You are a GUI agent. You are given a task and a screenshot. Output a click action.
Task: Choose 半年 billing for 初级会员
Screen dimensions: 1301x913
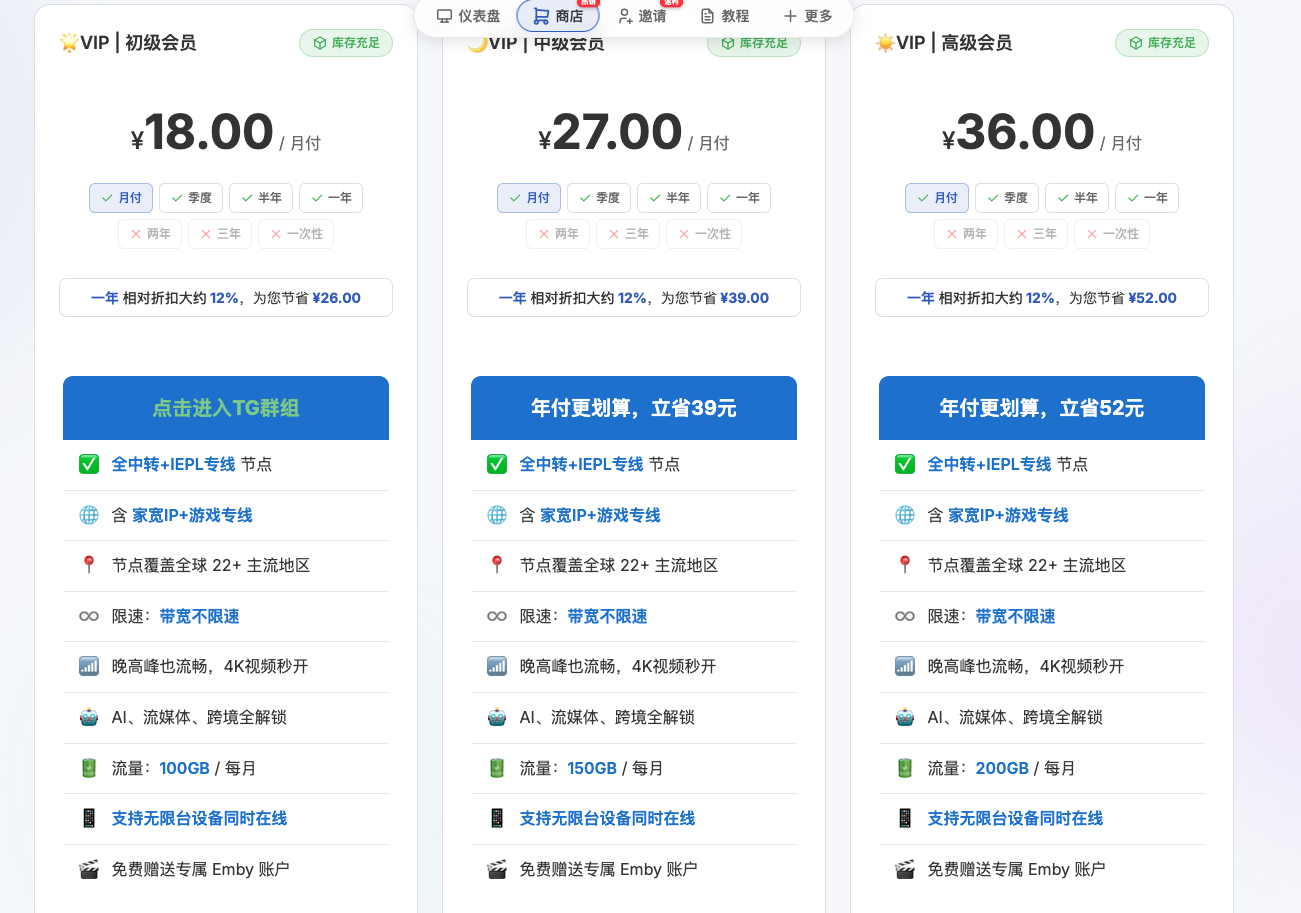point(261,198)
